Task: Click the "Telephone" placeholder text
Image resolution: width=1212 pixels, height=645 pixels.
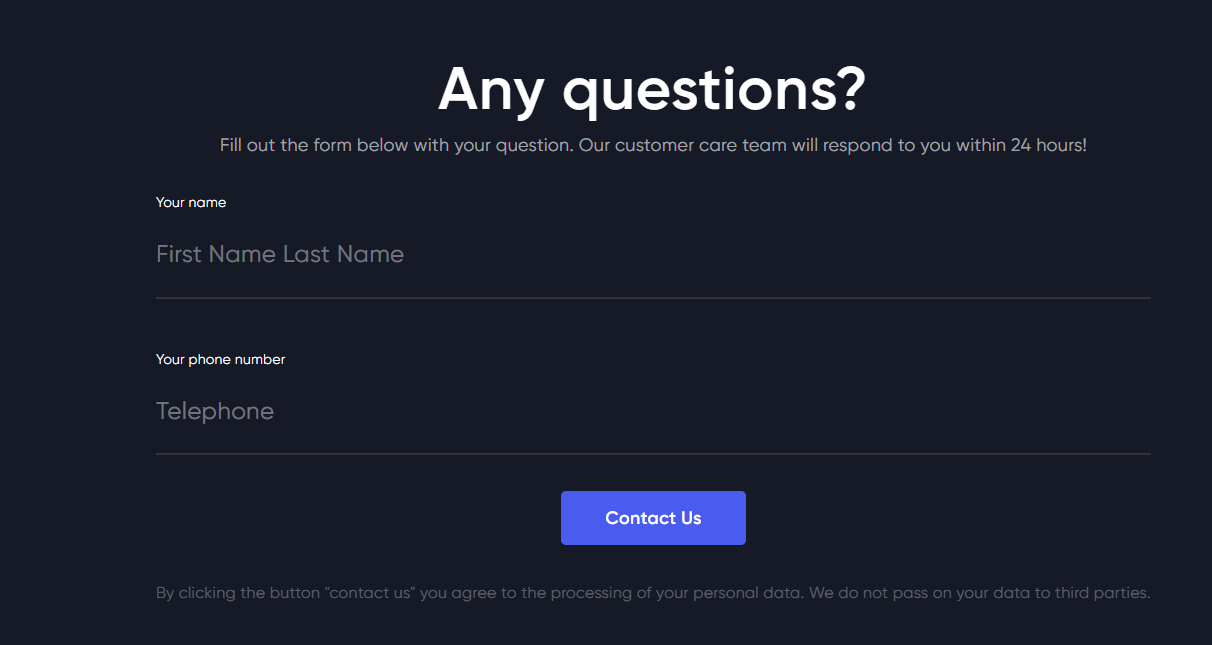Action: [215, 411]
